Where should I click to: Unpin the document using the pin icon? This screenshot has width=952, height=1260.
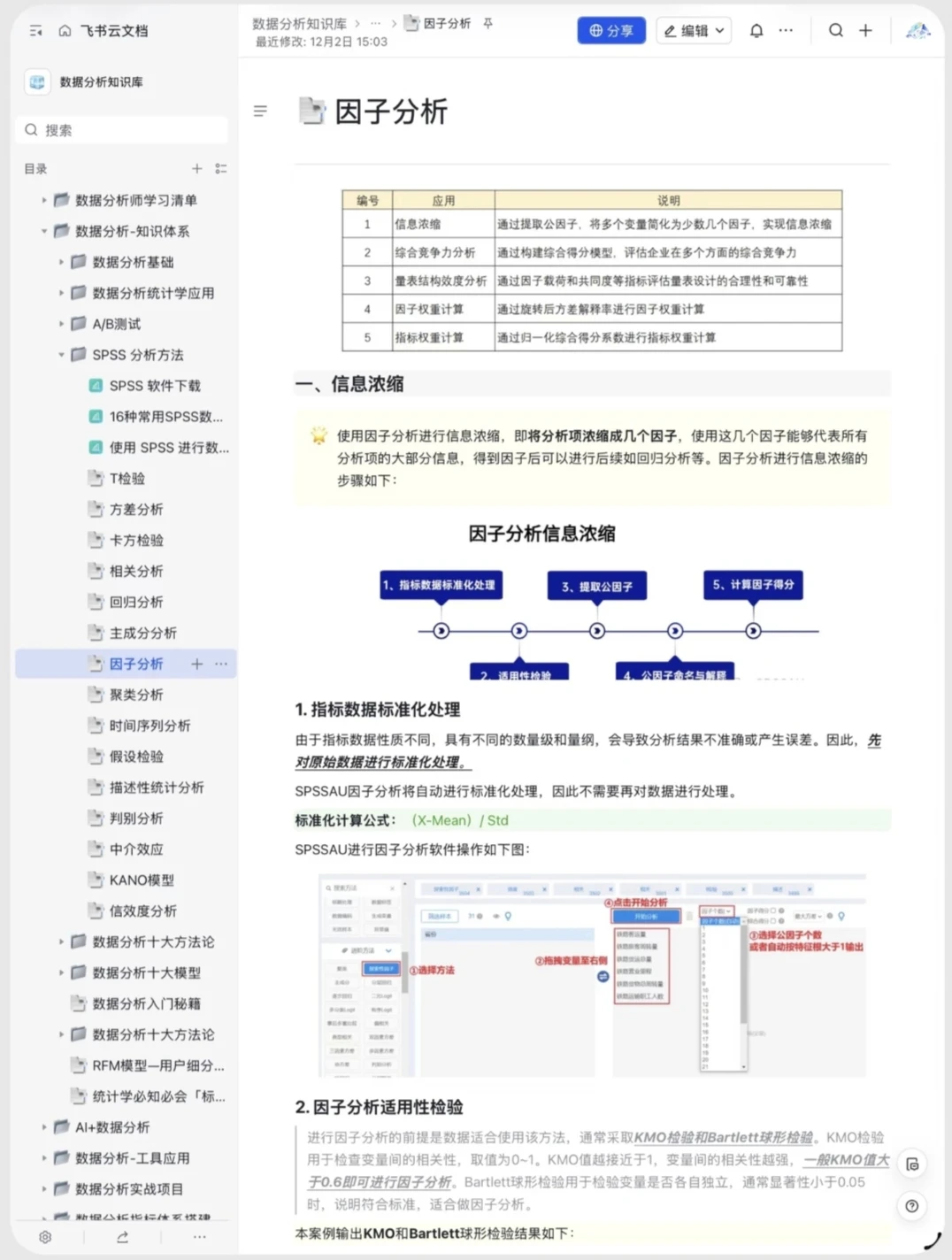coord(488,24)
